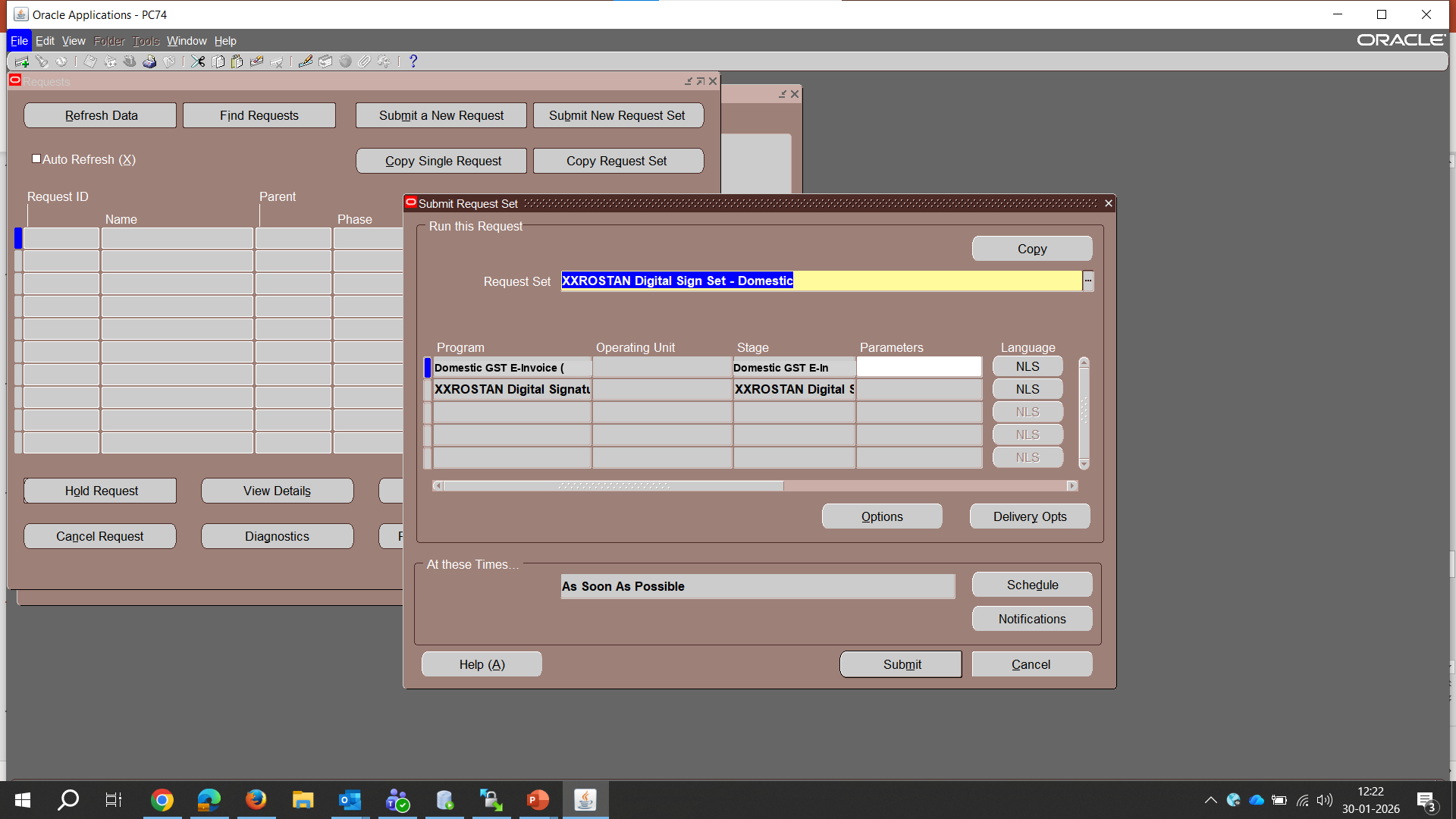
Task: Open Outlook from the taskbar
Action: coord(350,800)
